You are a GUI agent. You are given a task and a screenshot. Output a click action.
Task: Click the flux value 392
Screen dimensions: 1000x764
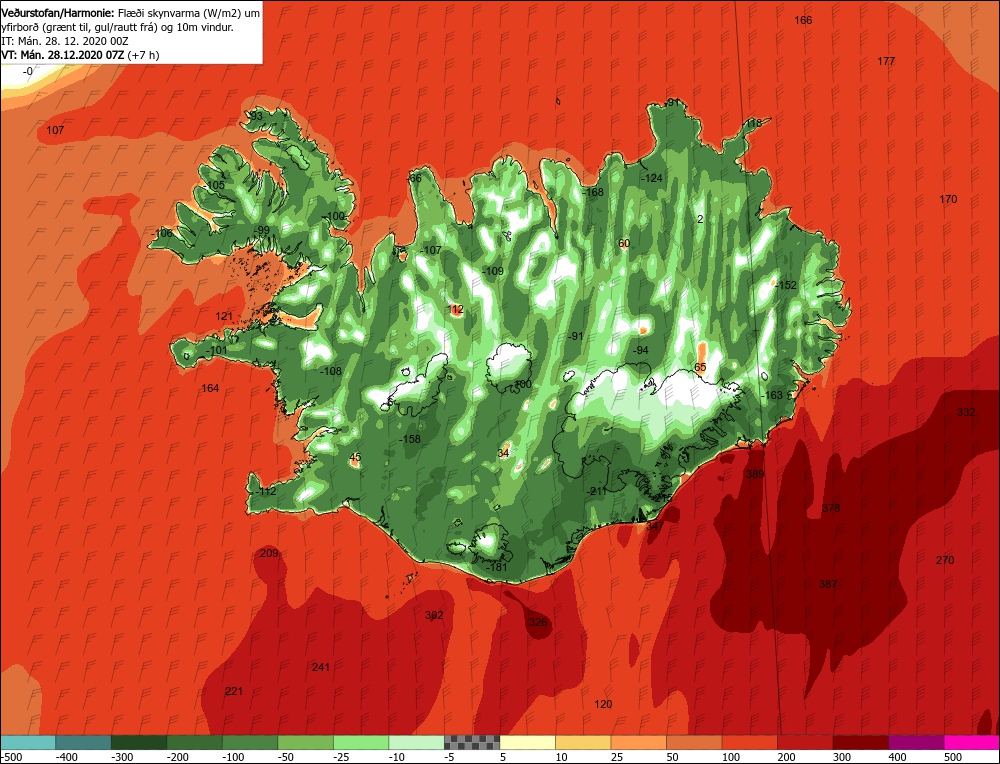(434, 616)
